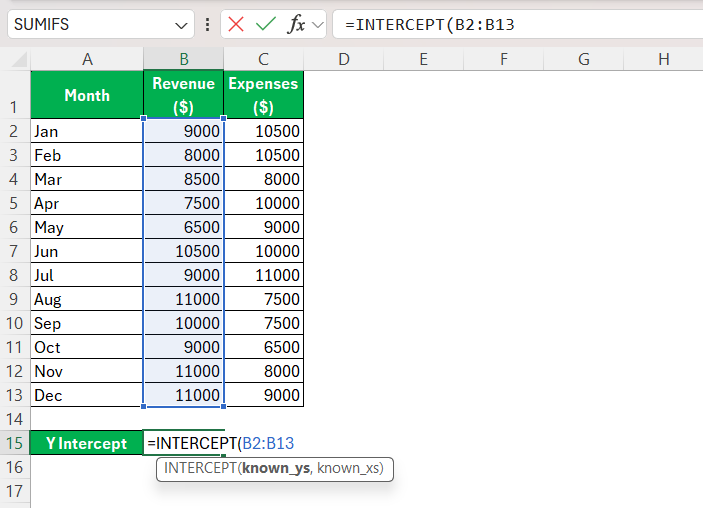Click Apr revenue cell 7500

point(183,203)
